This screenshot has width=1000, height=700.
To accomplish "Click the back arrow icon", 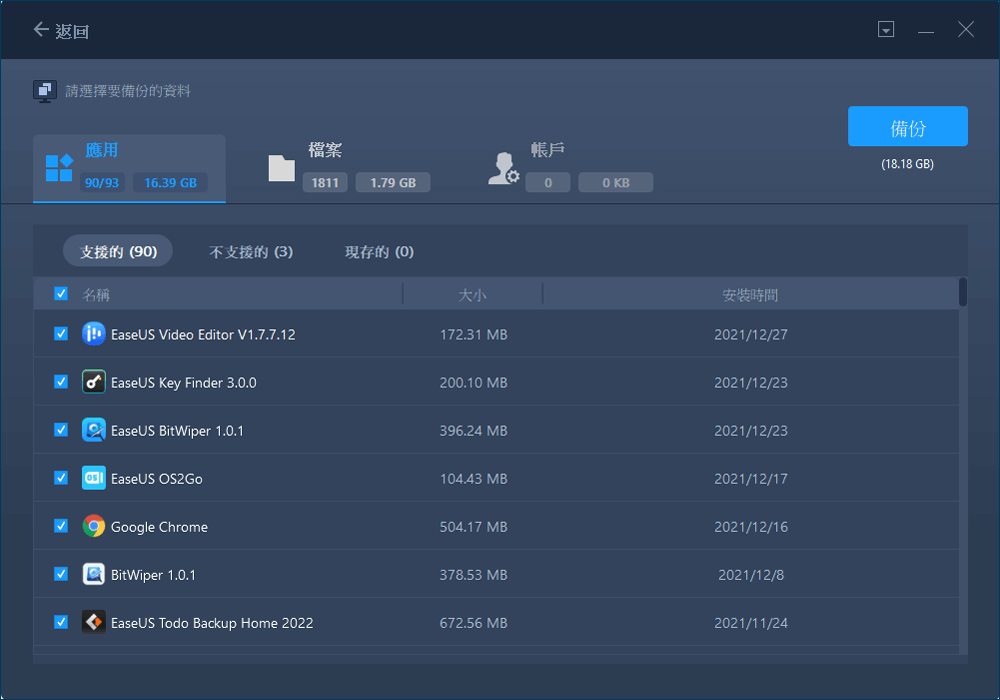I will (x=41, y=29).
